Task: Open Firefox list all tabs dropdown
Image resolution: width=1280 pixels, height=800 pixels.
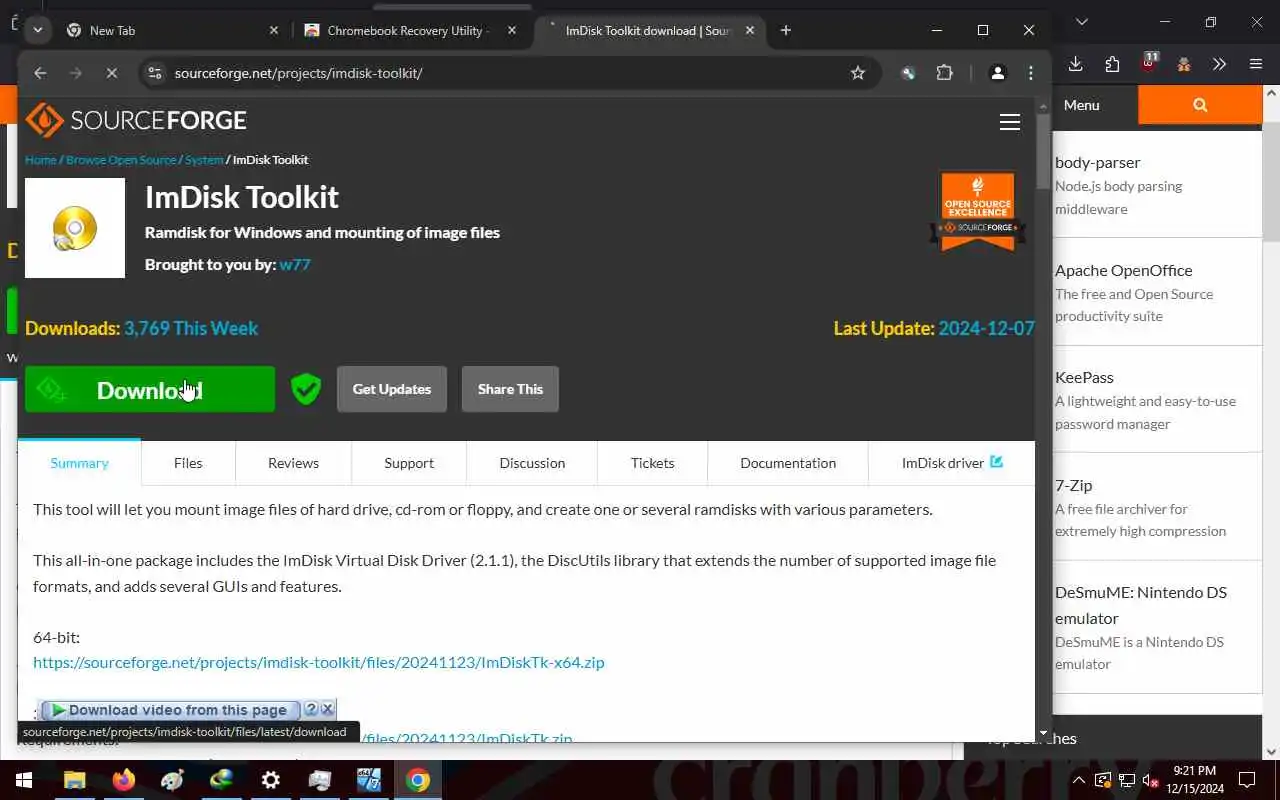Action: coord(1082,21)
